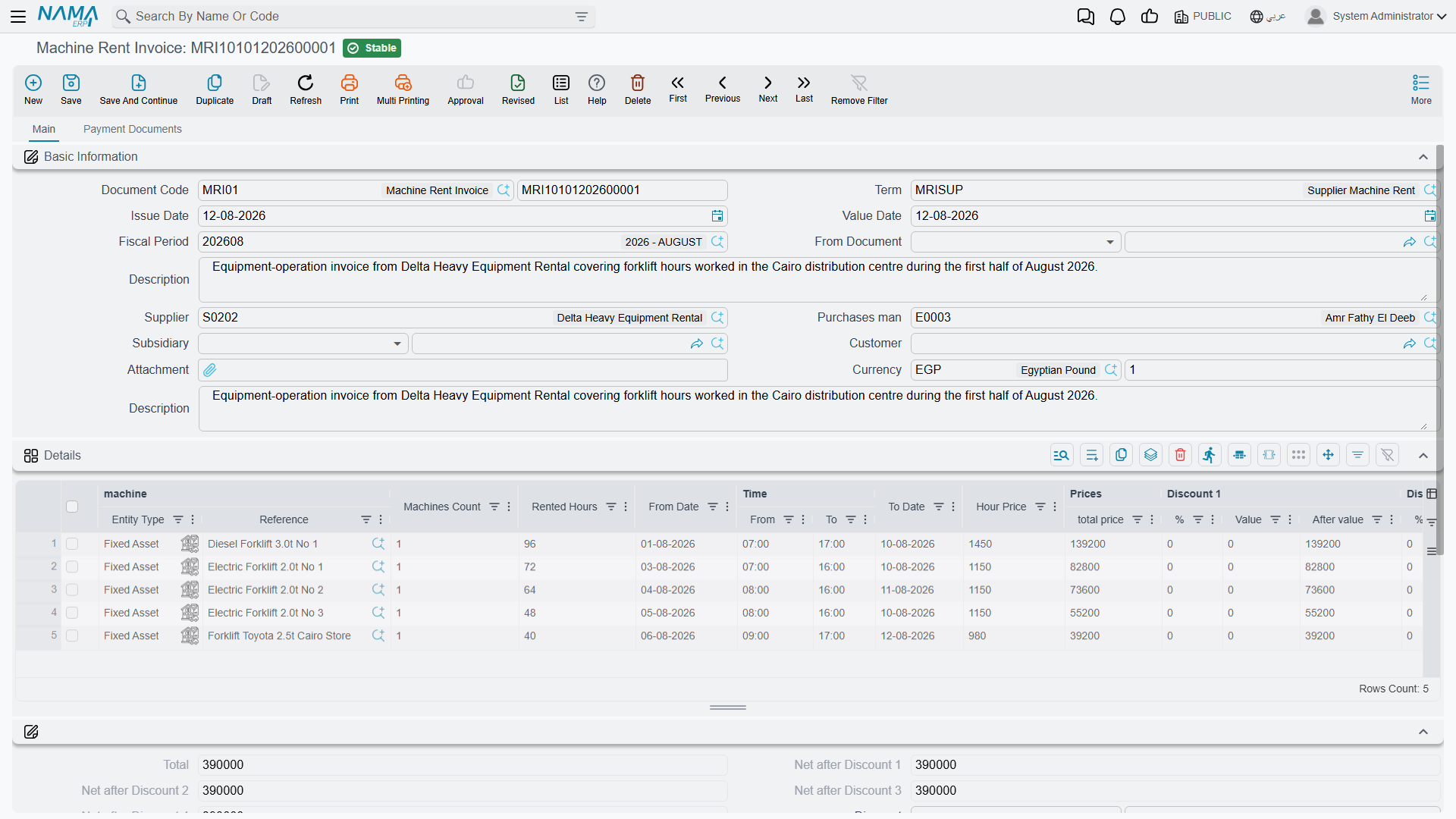Click the thumbs-up feedback icon
The width and height of the screenshot is (1456, 819).
coord(1150,16)
